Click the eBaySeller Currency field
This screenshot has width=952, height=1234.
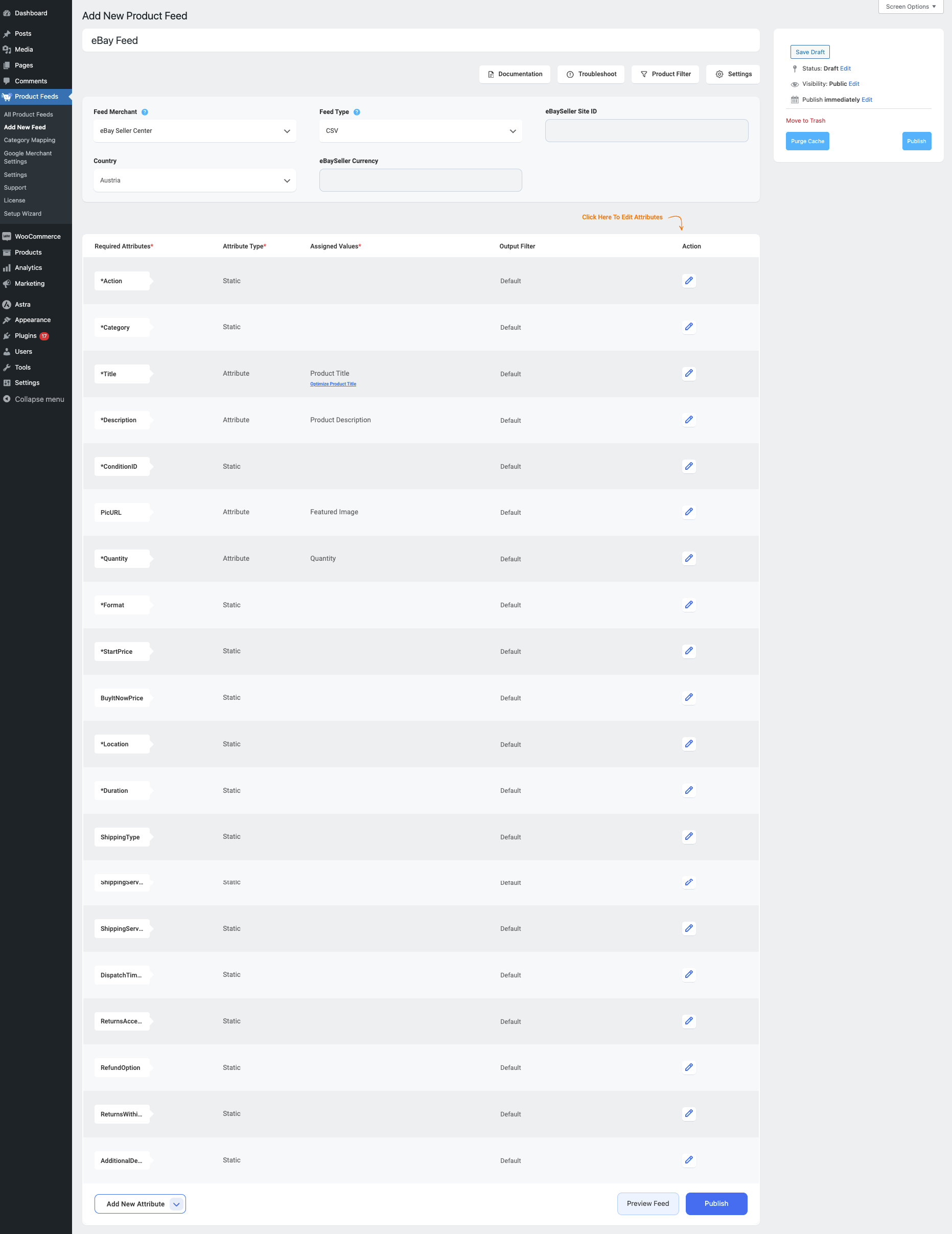pyautogui.click(x=421, y=180)
